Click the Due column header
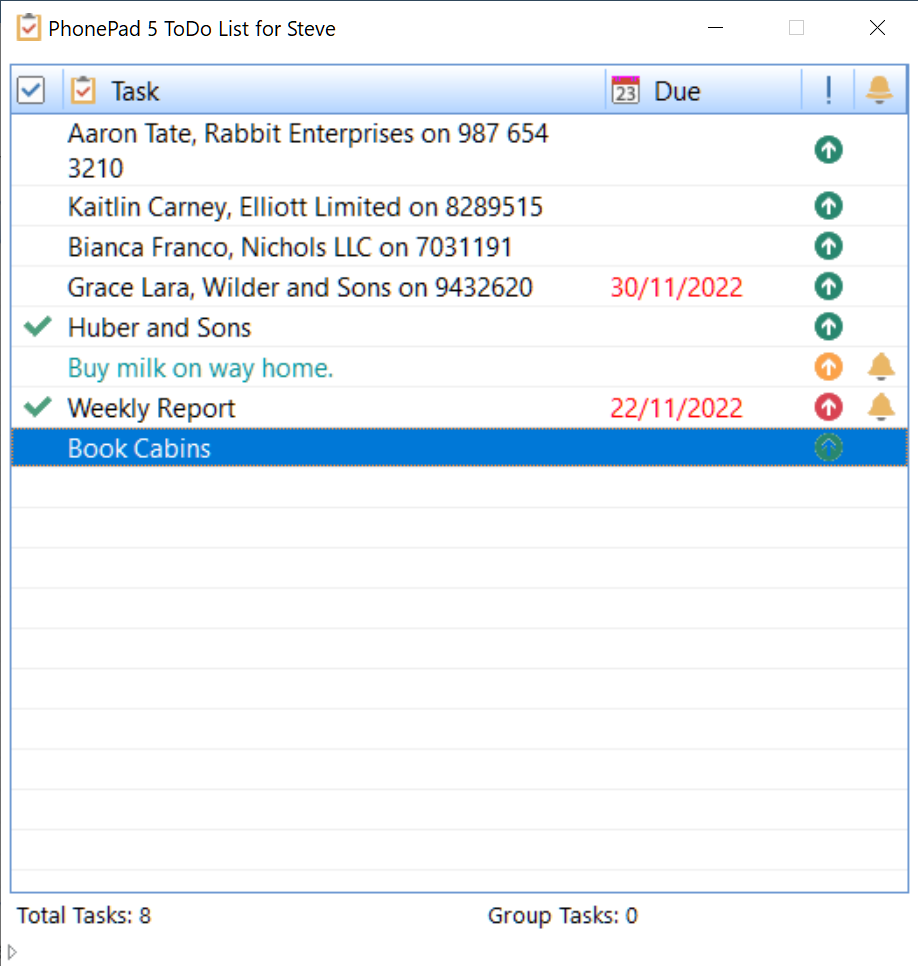This screenshot has height=966, width=918. (704, 91)
